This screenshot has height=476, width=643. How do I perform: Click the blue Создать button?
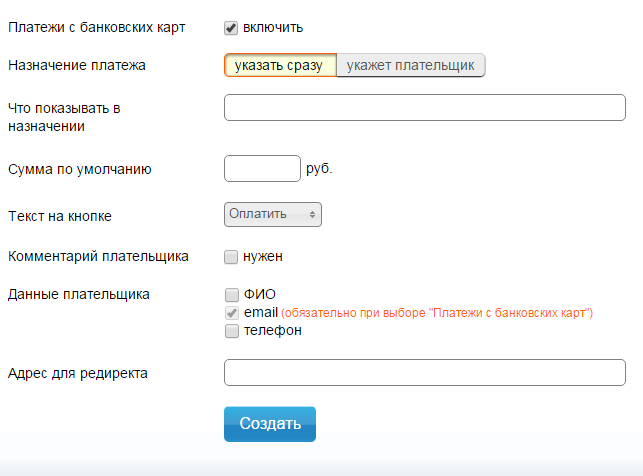click(270, 424)
